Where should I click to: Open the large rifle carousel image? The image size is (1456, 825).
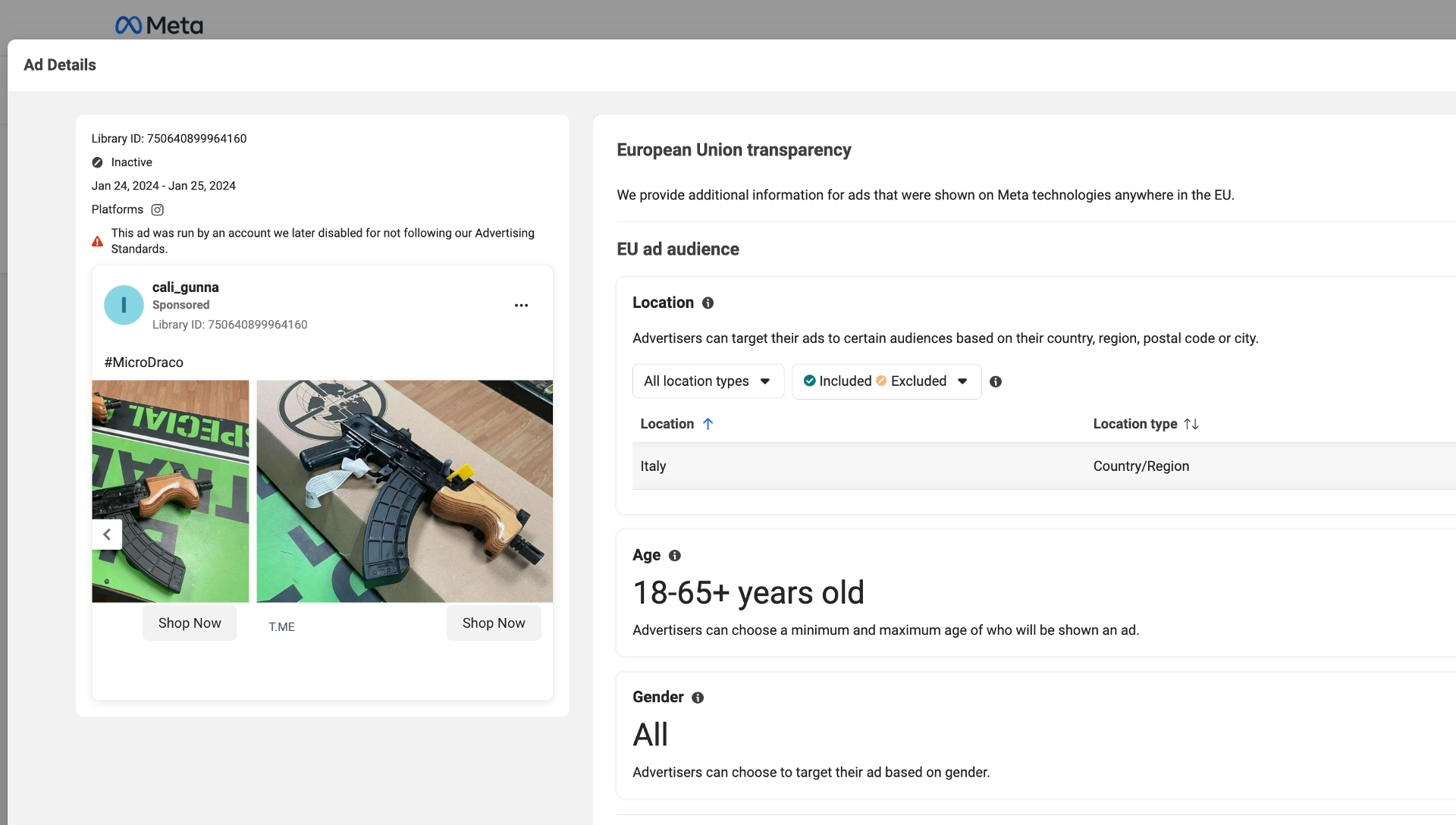click(404, 491)
